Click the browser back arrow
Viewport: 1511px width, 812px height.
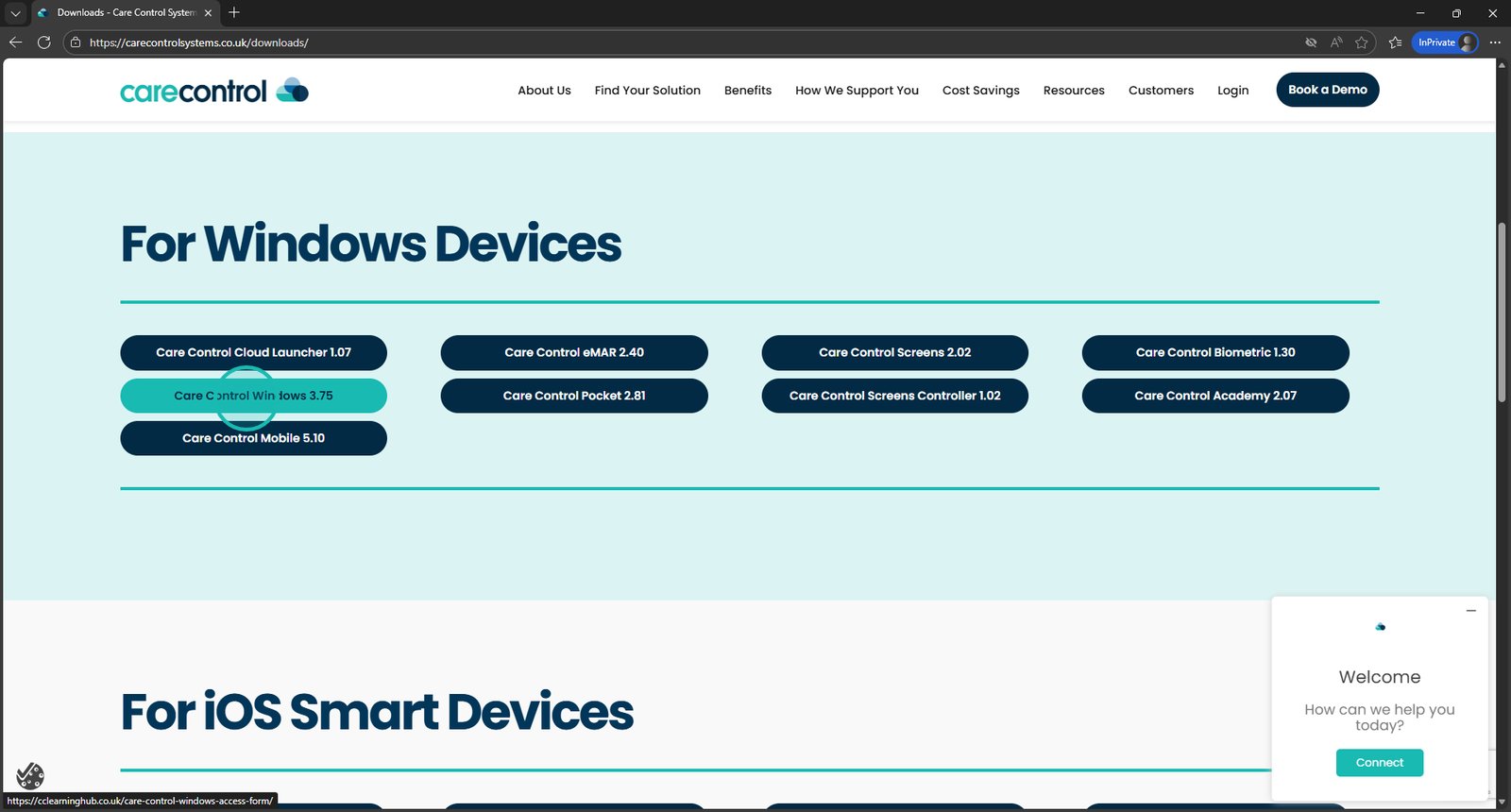pos(15,42)
